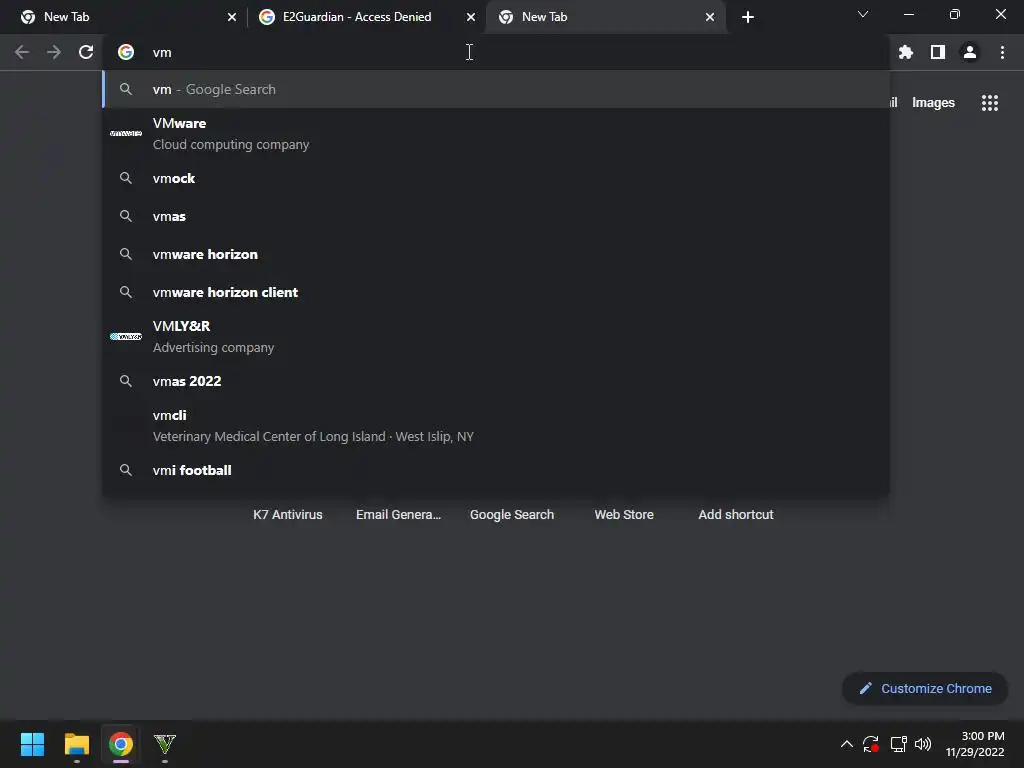Choose vmware horizon client suggestion
The width and height of the screenshot is (1024, 768).
pos(496,292)
